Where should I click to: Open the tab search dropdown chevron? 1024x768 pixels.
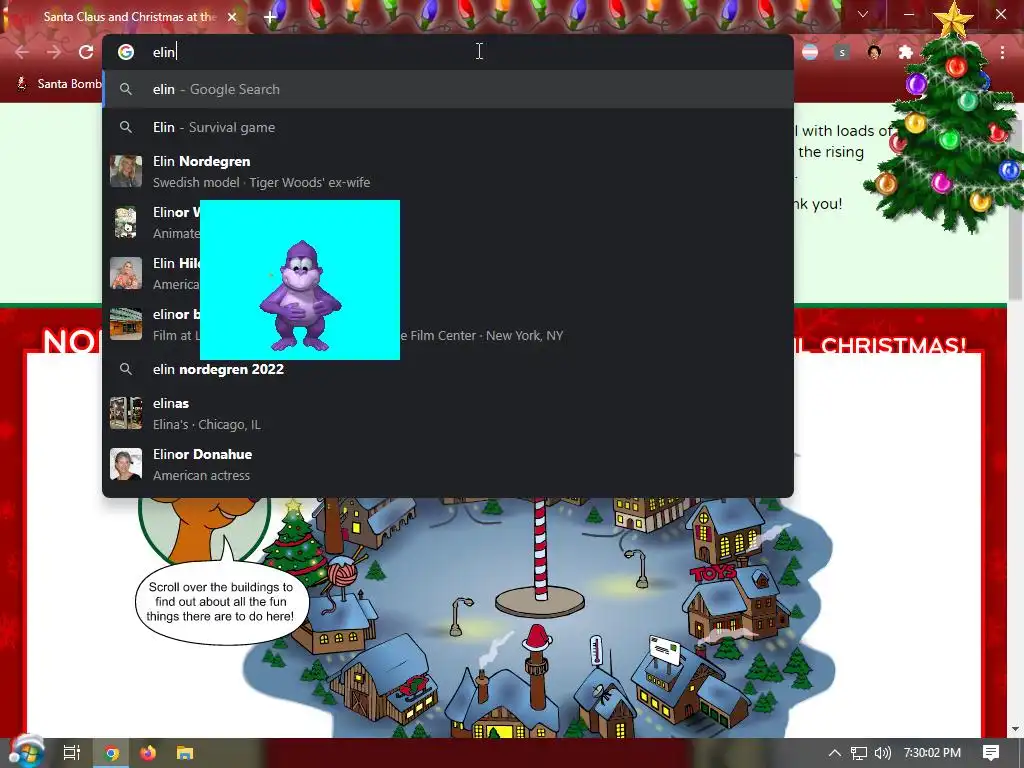pyautogui.click(x=863, y=14)
